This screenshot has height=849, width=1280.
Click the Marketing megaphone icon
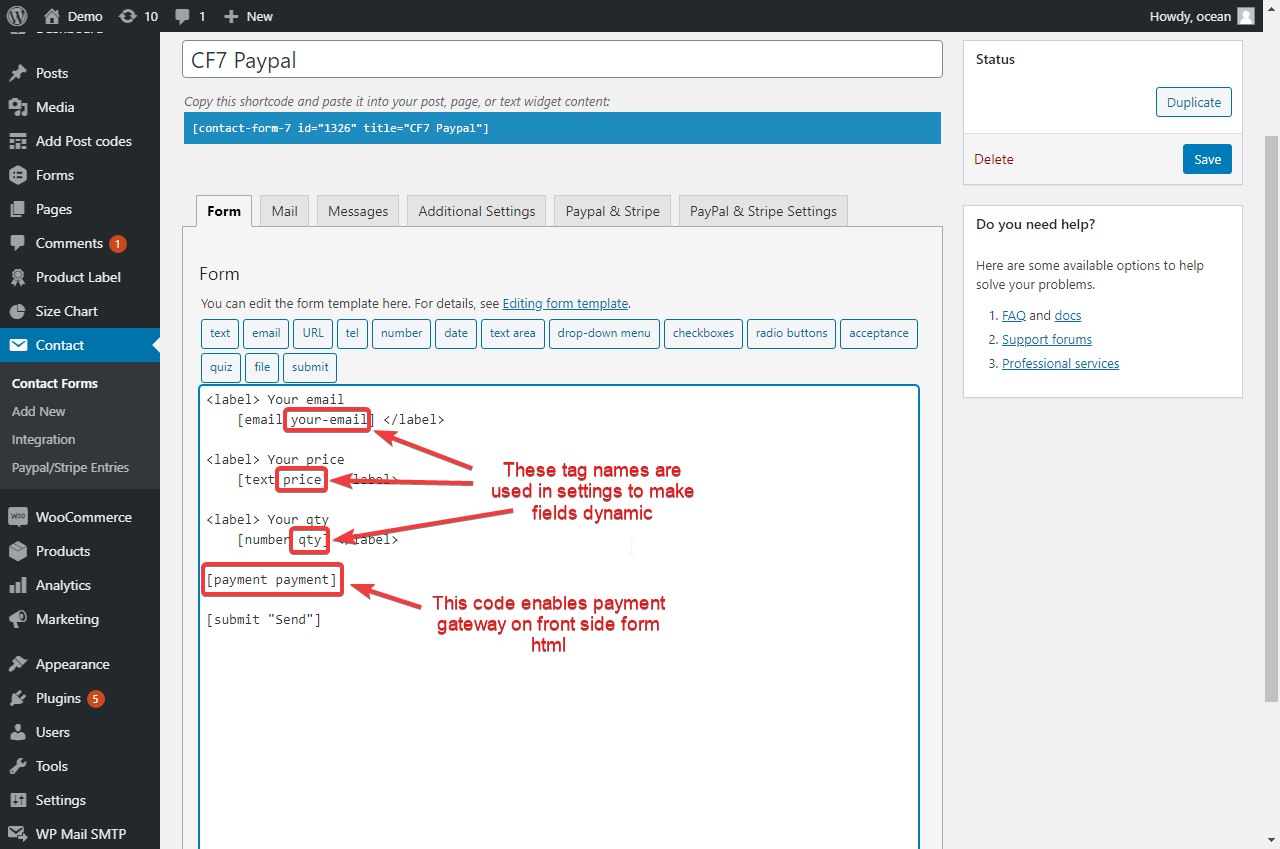coord(17,619)
